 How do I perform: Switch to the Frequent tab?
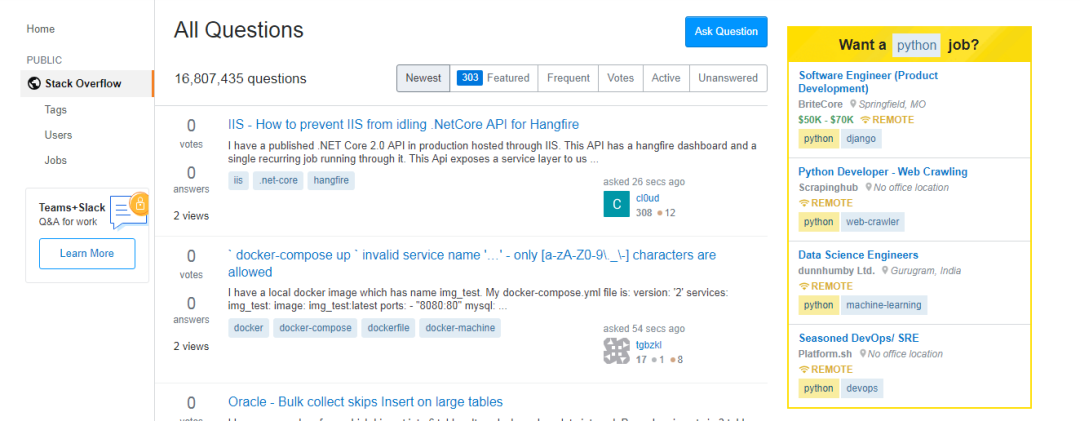pyautogui.click(x=568, y=78)
